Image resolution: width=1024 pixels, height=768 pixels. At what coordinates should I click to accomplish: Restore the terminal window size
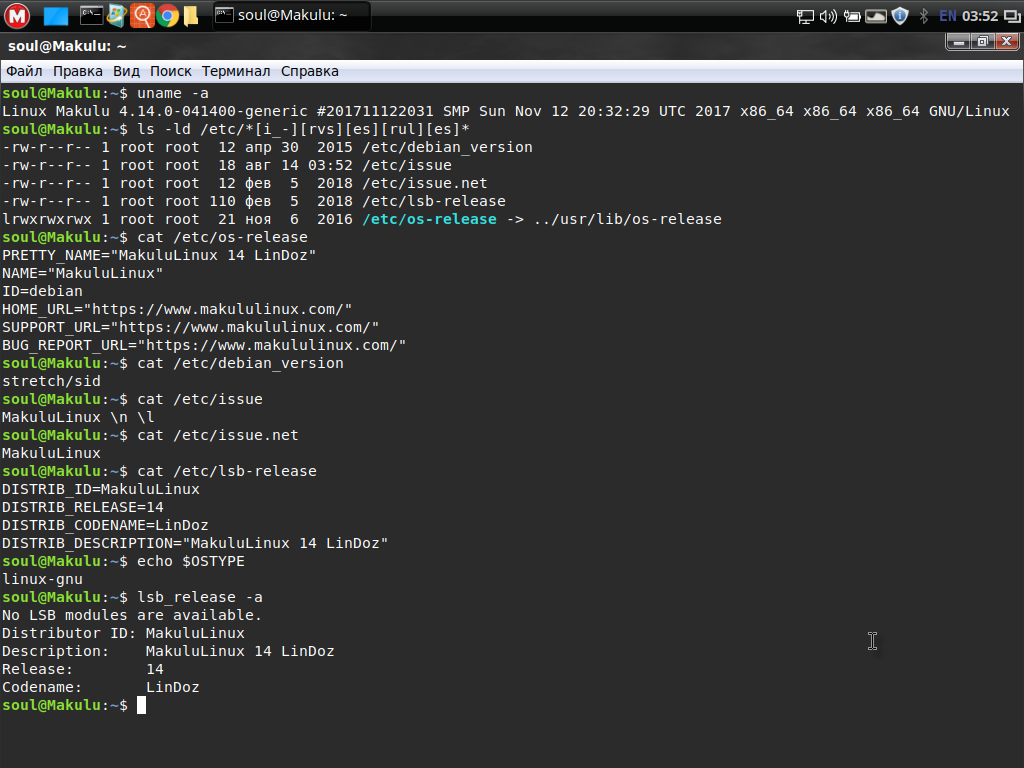coord(982,42)
